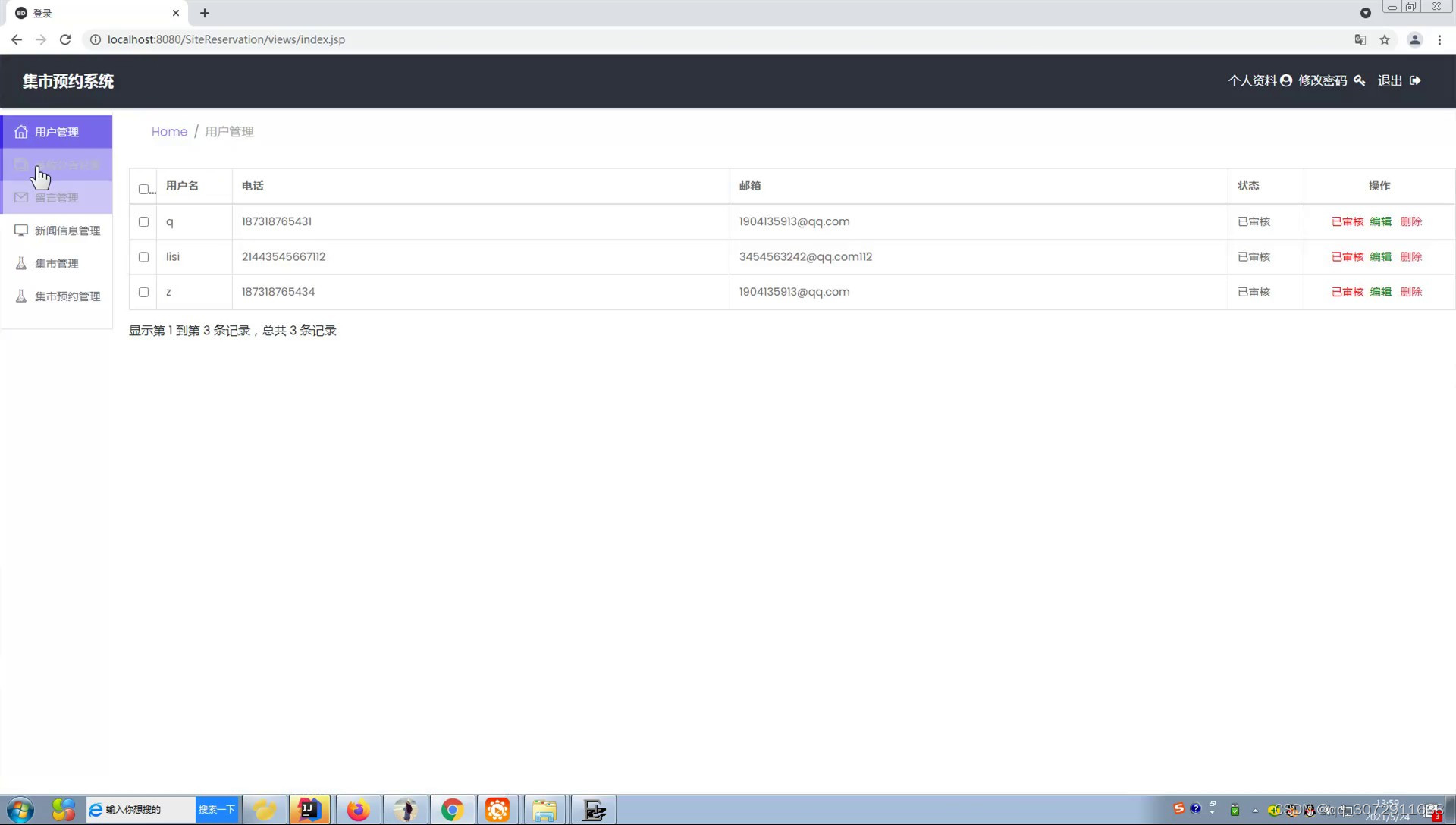
Task: Click the flask icon beside 集市管理
Action: point(21,264)
